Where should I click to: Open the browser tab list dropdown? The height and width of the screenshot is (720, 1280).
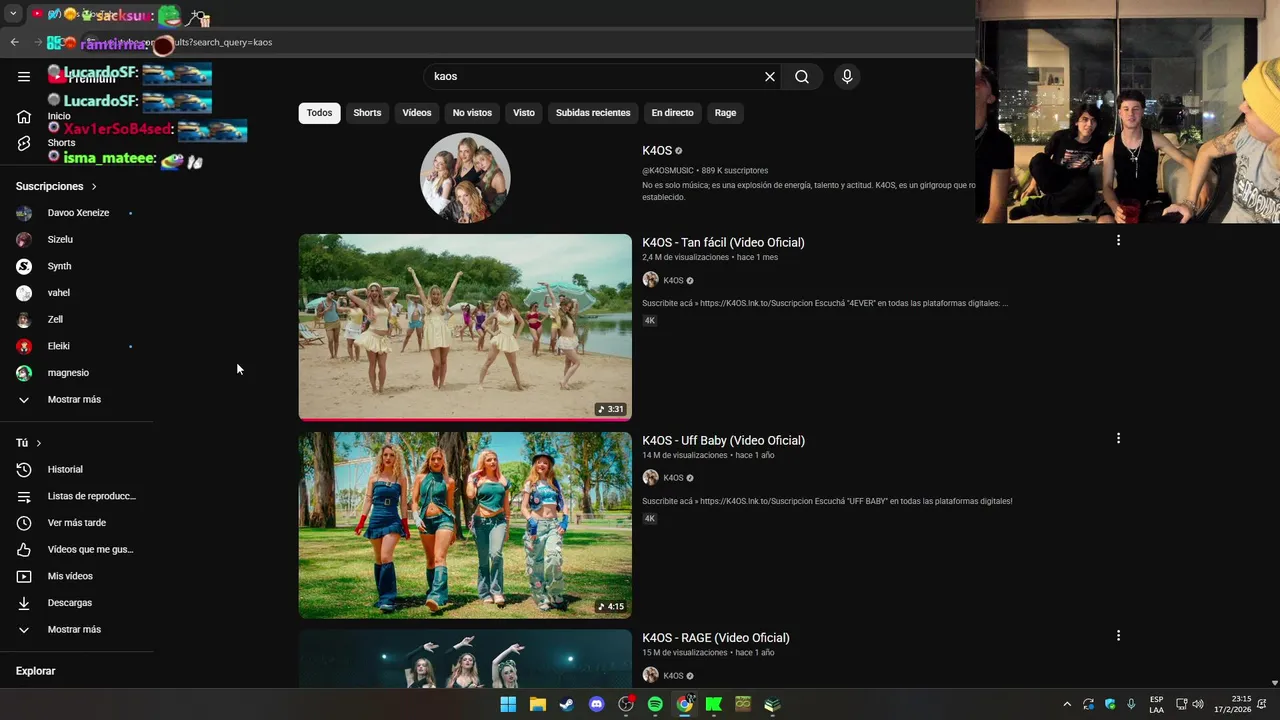(x=13, y=14)
